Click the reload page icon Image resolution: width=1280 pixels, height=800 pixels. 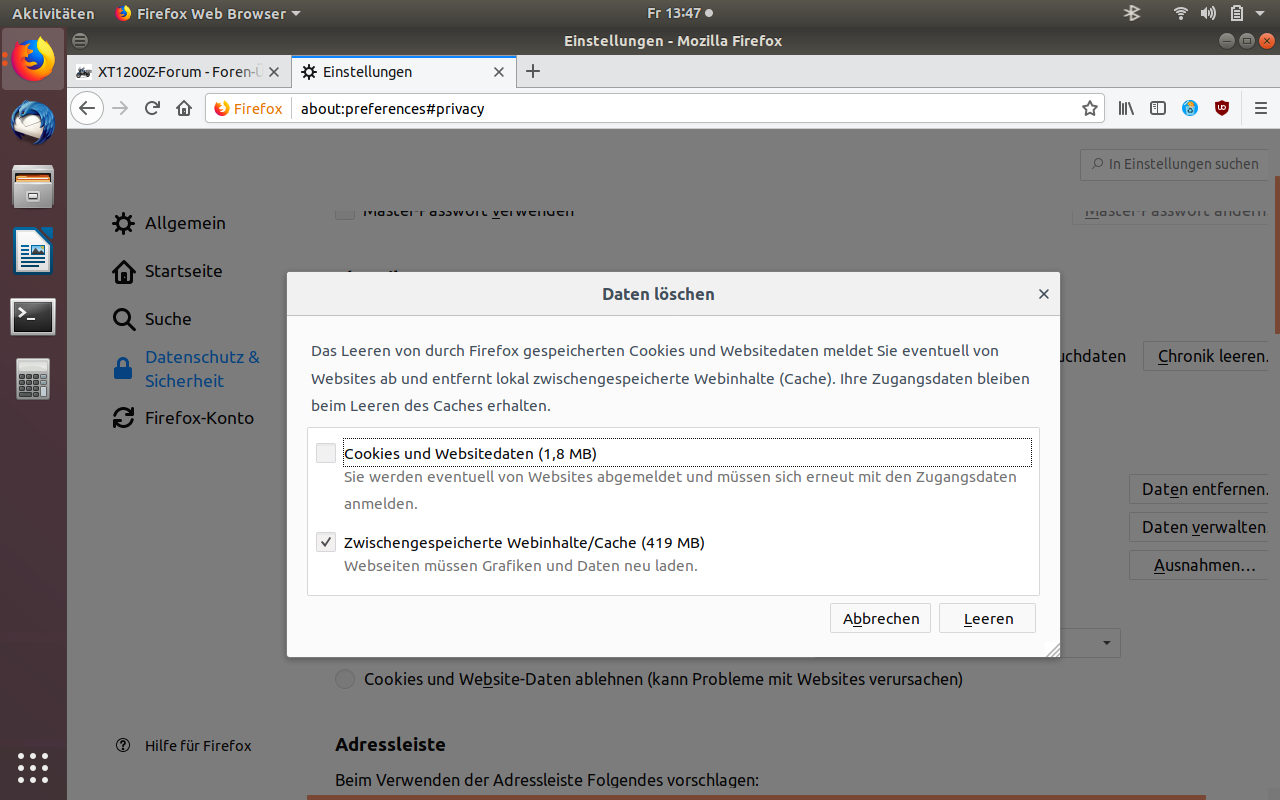152,108
